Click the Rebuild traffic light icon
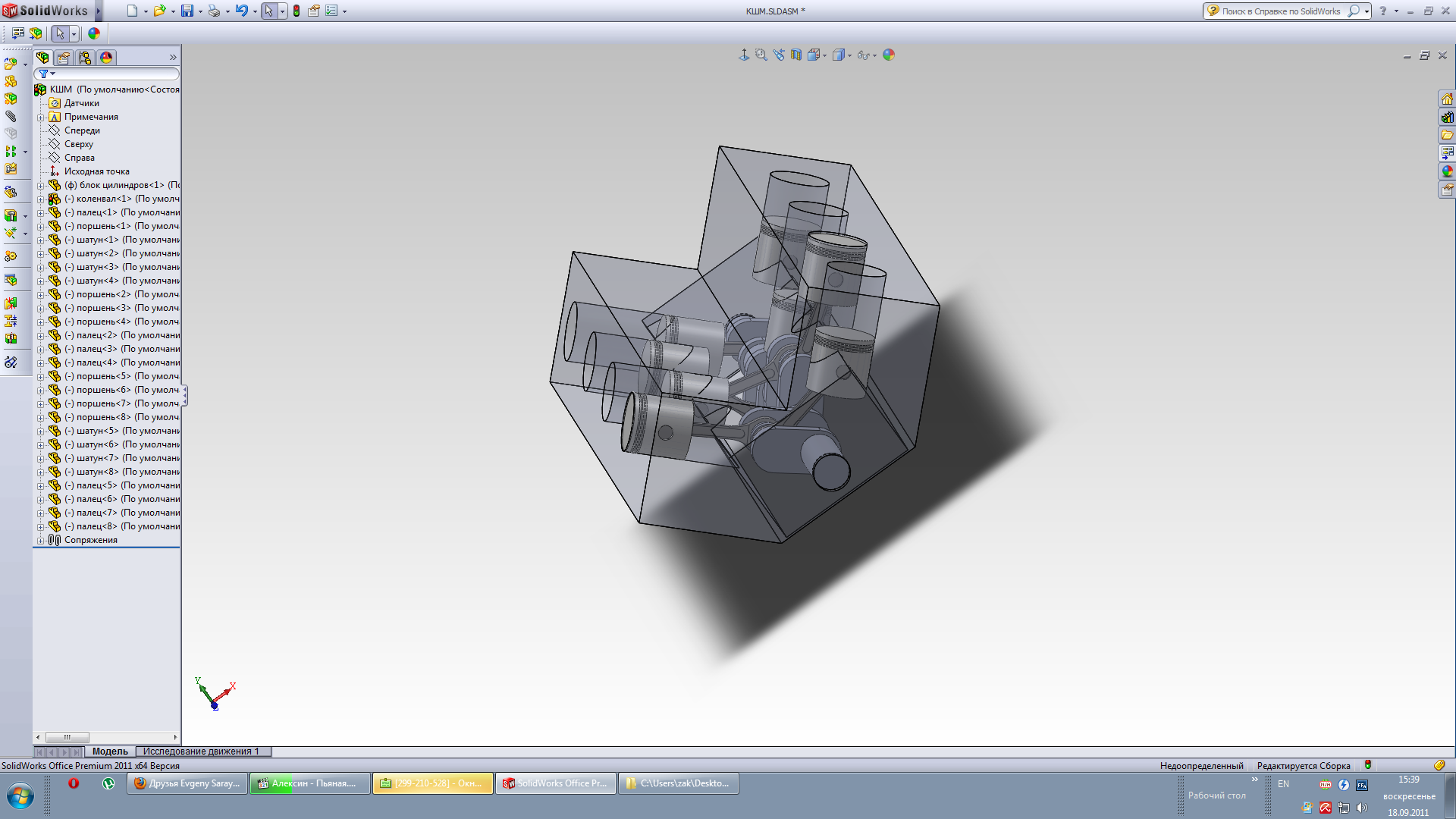This screenshot has height=819, width=1456. (297, 11)
